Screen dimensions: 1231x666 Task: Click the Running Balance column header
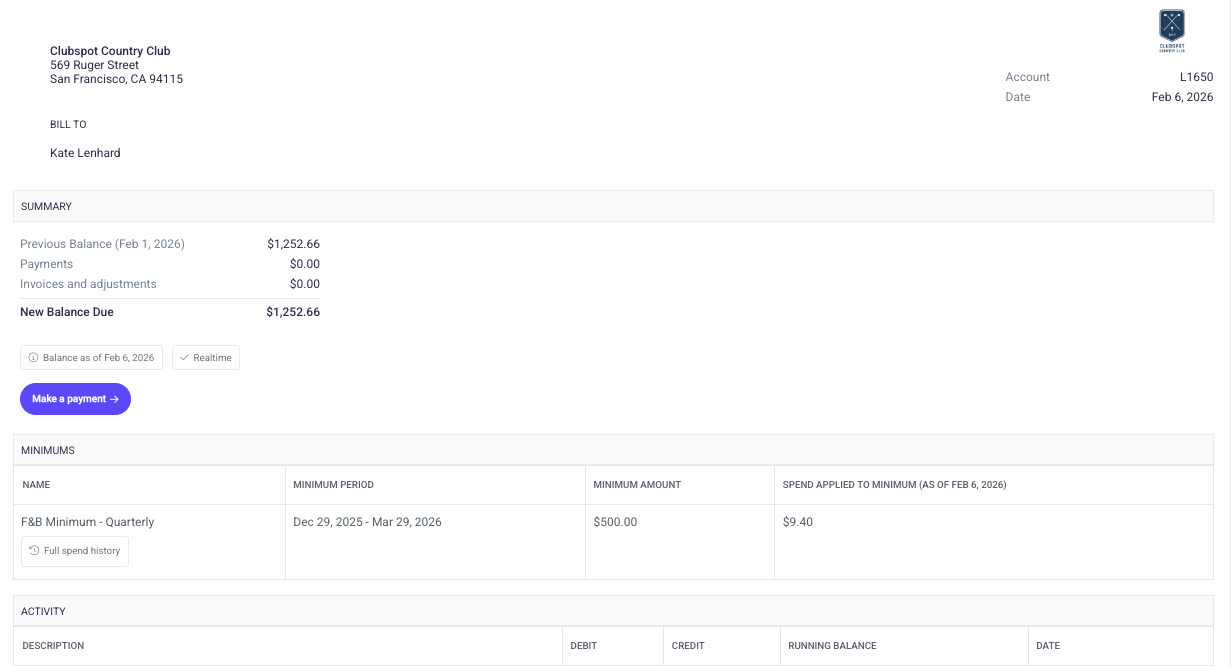click(x=832, y=646)
